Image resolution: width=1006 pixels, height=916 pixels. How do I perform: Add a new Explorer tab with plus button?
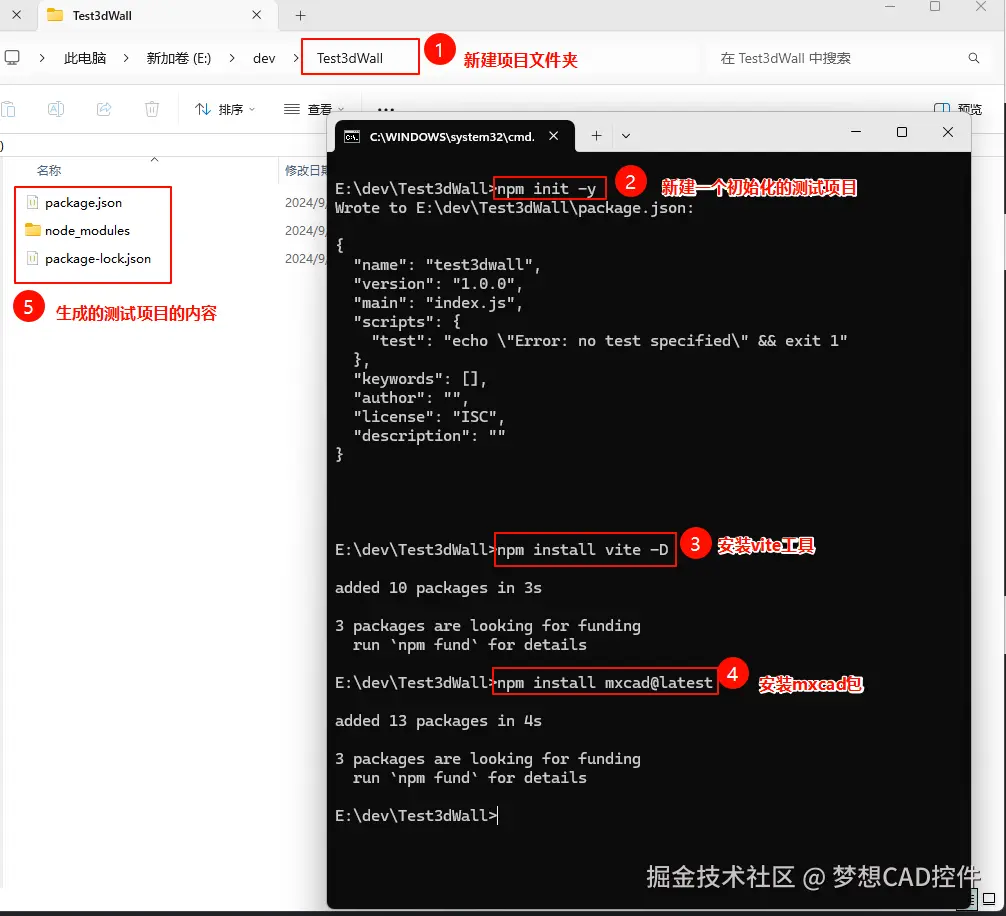pos(300,15)
